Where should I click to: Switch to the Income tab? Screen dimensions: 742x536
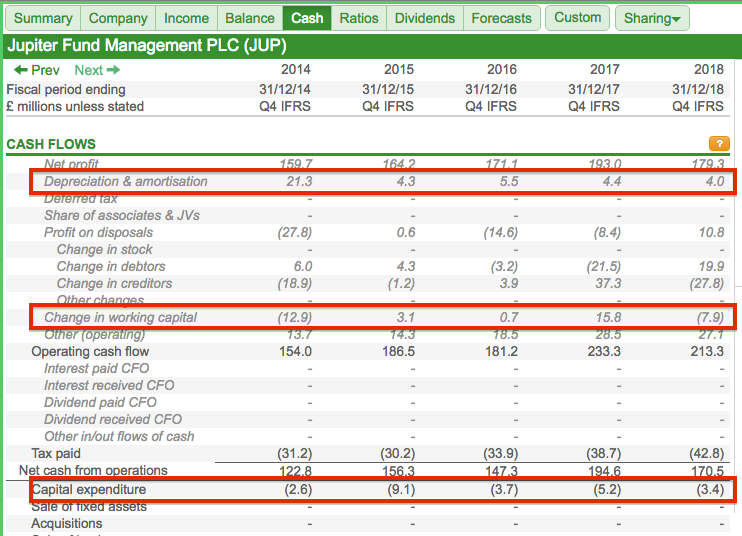186,18
